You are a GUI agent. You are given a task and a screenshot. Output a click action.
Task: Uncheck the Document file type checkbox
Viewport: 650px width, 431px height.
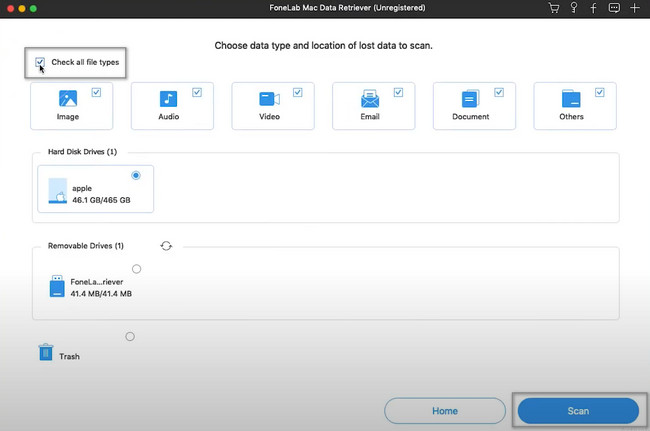point(497,92)
